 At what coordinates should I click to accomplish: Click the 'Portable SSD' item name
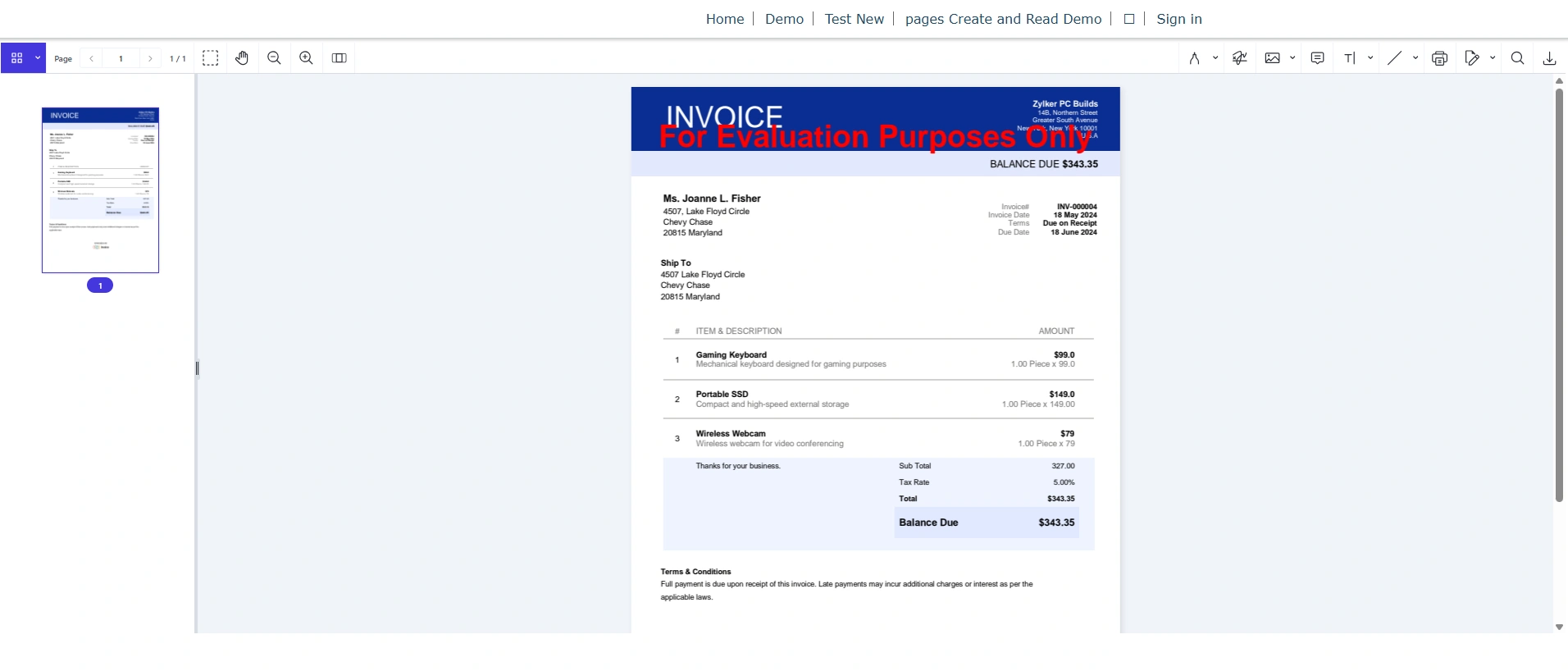(722, 395)
